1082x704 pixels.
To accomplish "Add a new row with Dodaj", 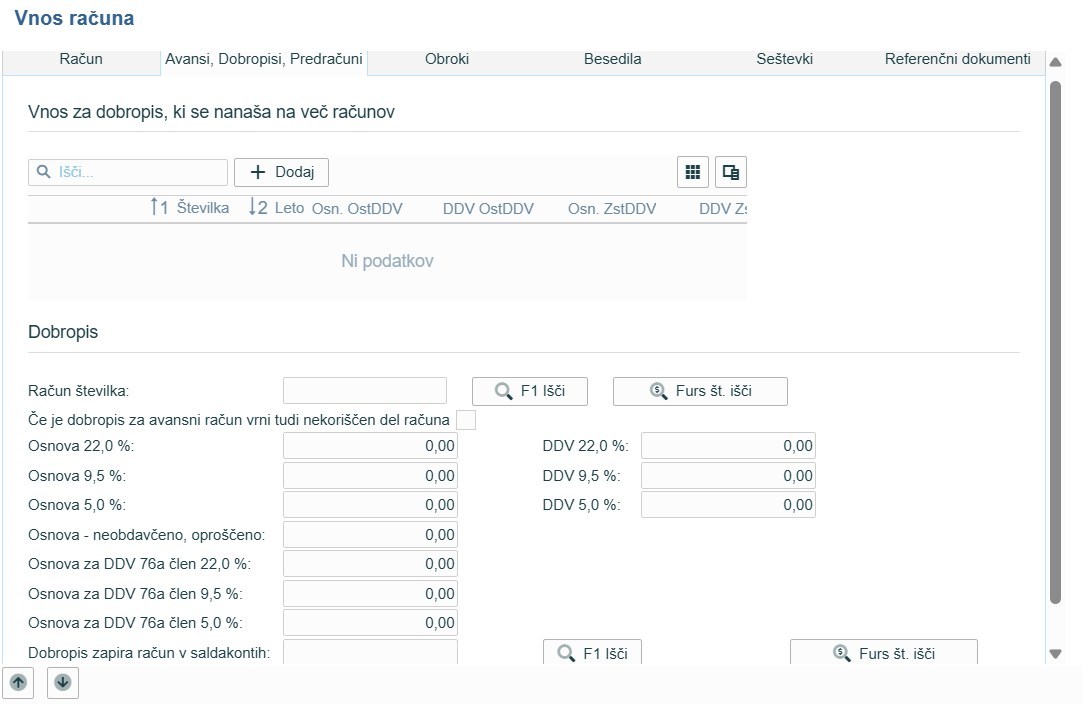I will point(281,172).
